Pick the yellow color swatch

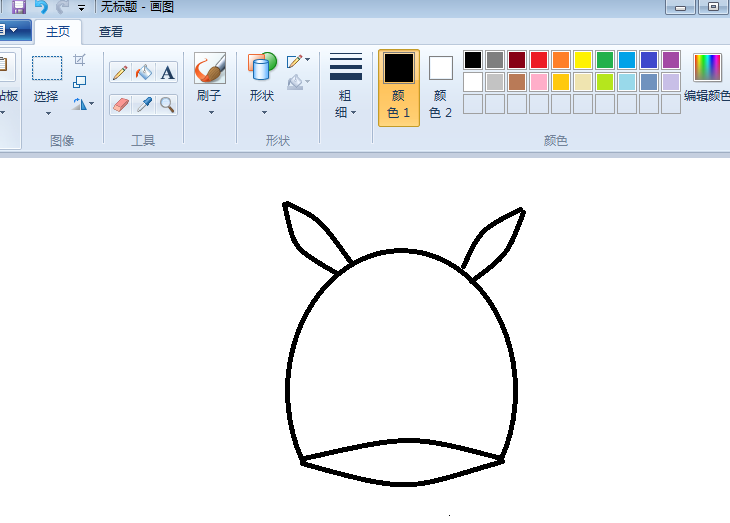tap(583, 60)
